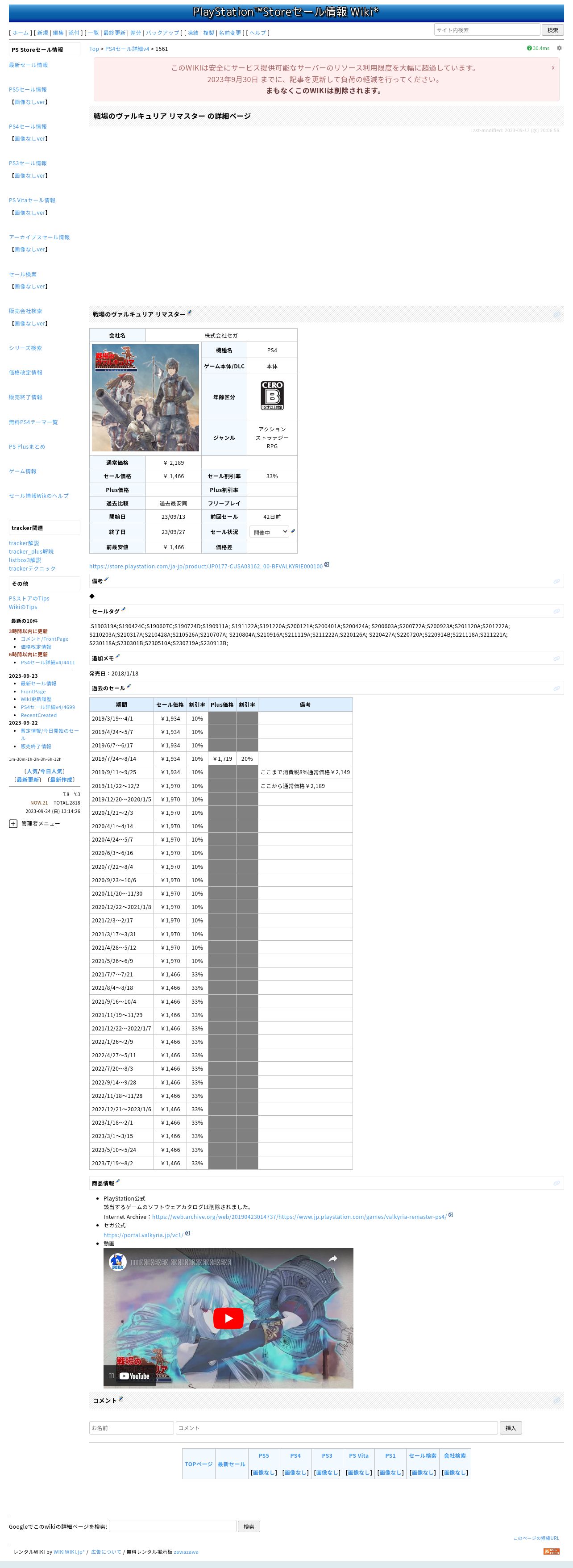The image size is (573, 1568).
Task: Copy anchor link of 戦場のヴァルキュリア リマスター heading
Action: click(556, 314)
